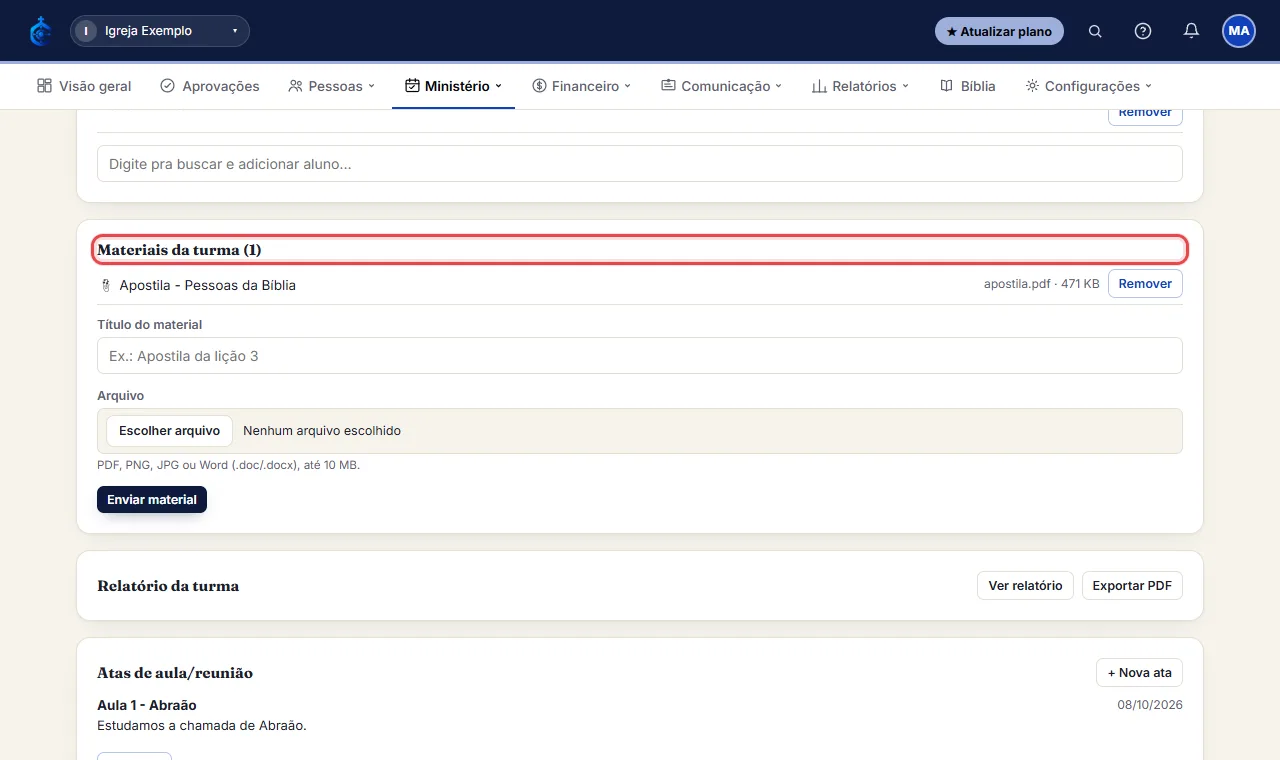The height and width of the screenshot is (760, 1280).
Task: Focus the Título do material field
Action: (640, 356)
